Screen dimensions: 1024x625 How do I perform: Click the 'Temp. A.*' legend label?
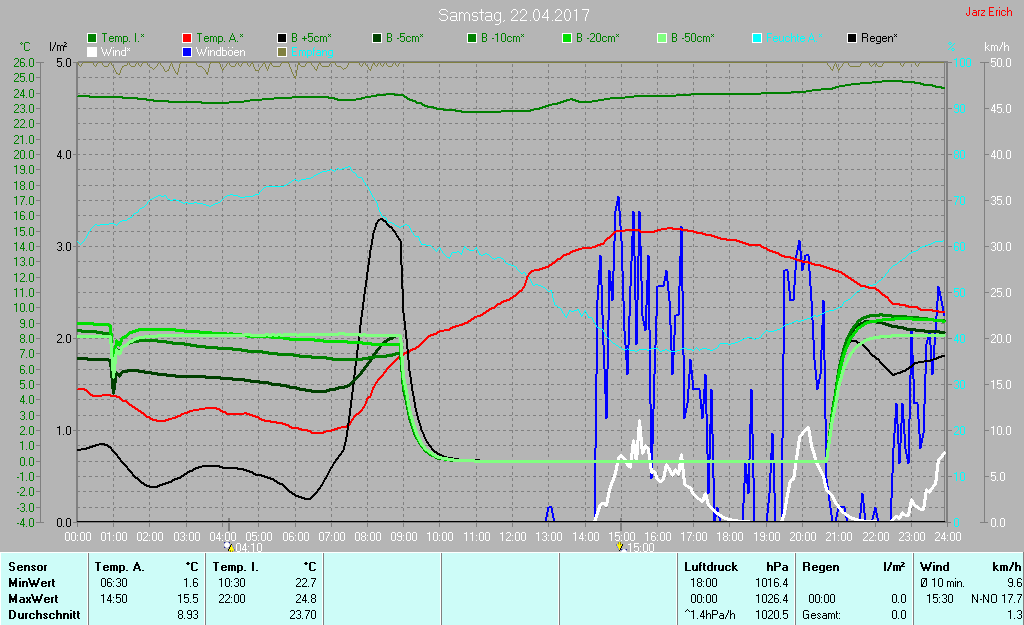click(x=219, y=38)
